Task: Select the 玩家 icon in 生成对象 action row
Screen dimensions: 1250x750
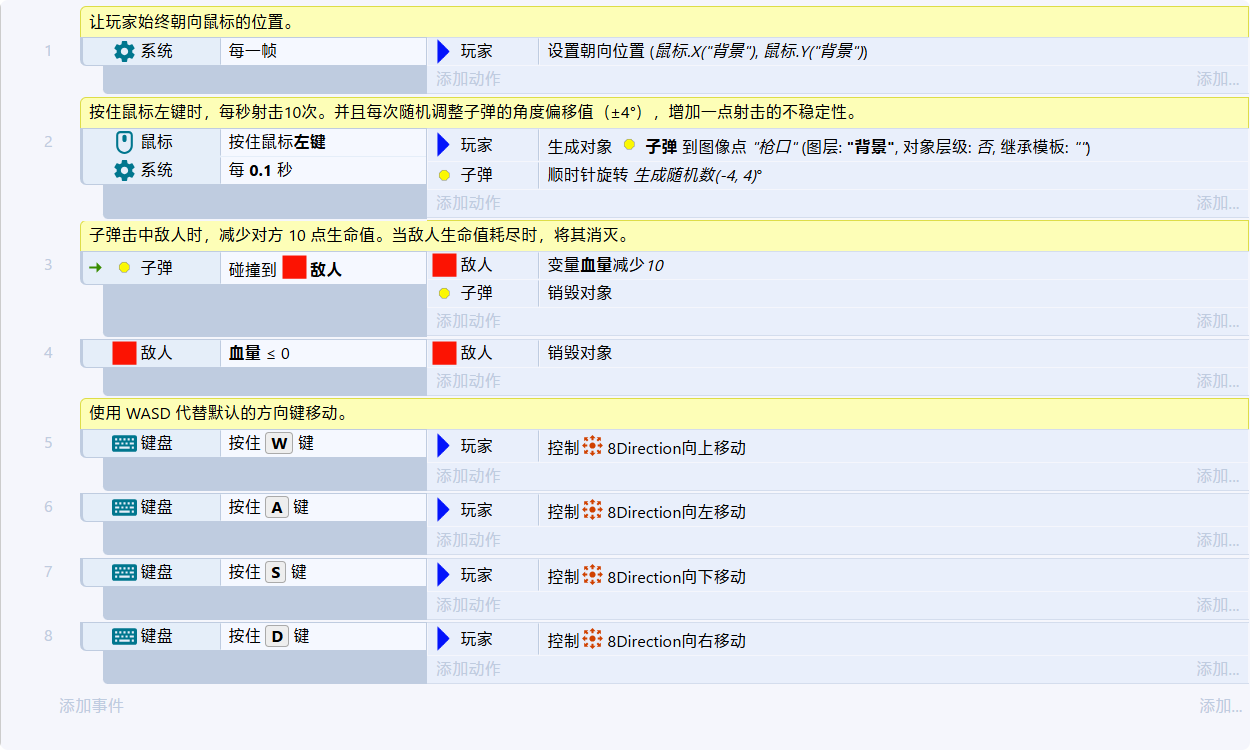Action: point(444,146)
